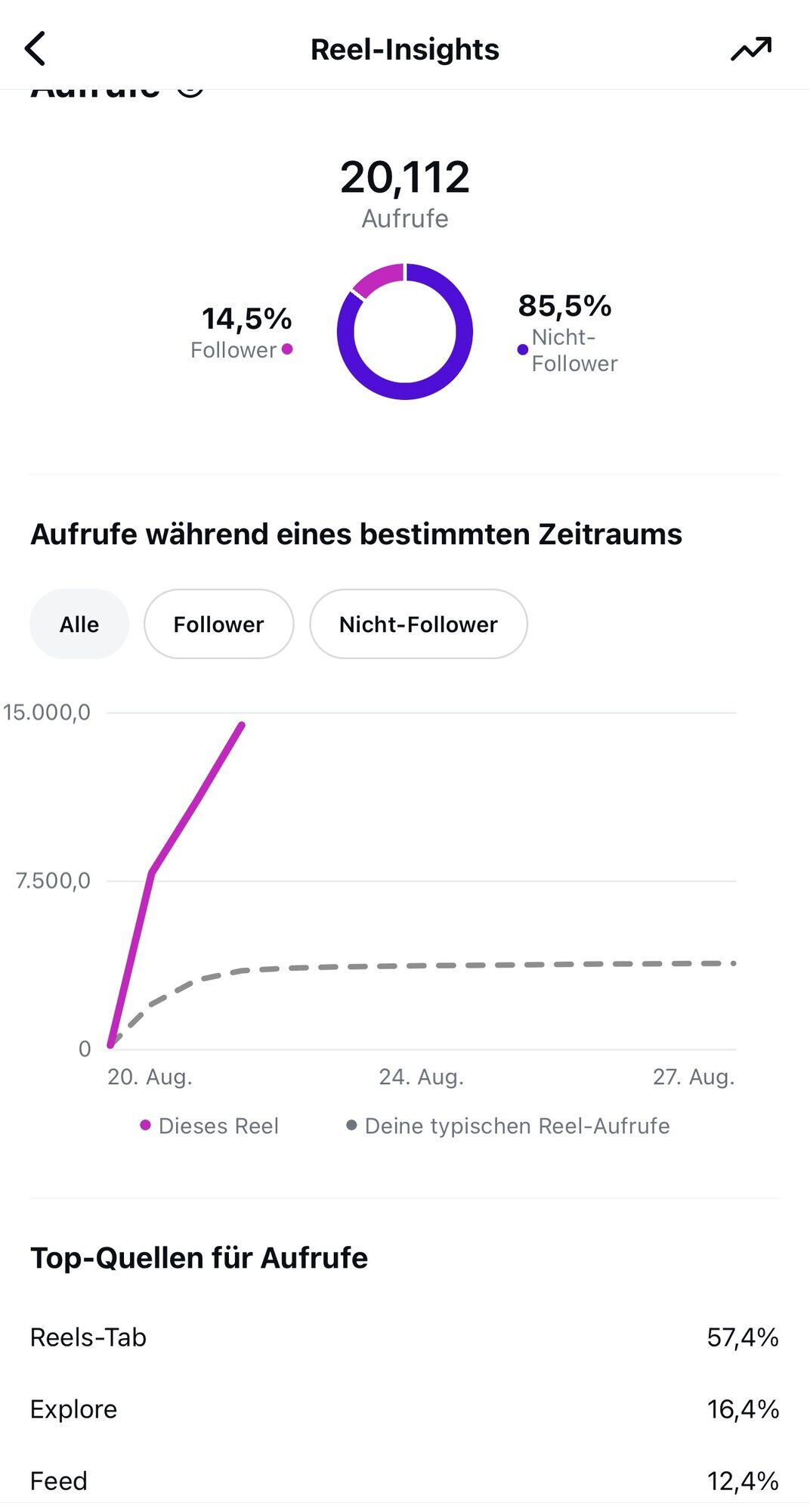Tap the Dieses Reel legend marker
This screenshot has height=1512, width=810.
point(146,1126)
